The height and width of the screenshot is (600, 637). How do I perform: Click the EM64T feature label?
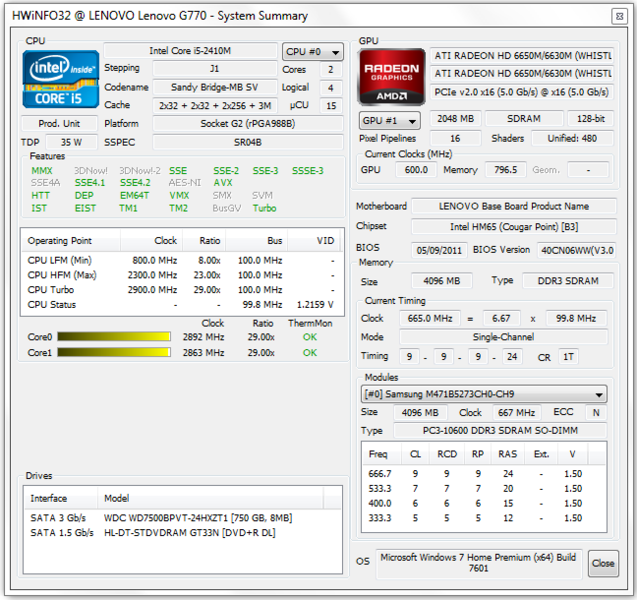(x=134, y=195)
